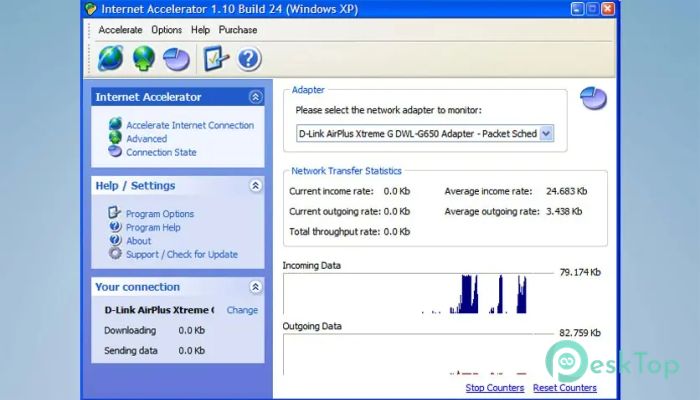The height and width of the screenshot is (400, 700).
Task: Open the Options menu
Action: pyautogui.click(x=167, y=30)
